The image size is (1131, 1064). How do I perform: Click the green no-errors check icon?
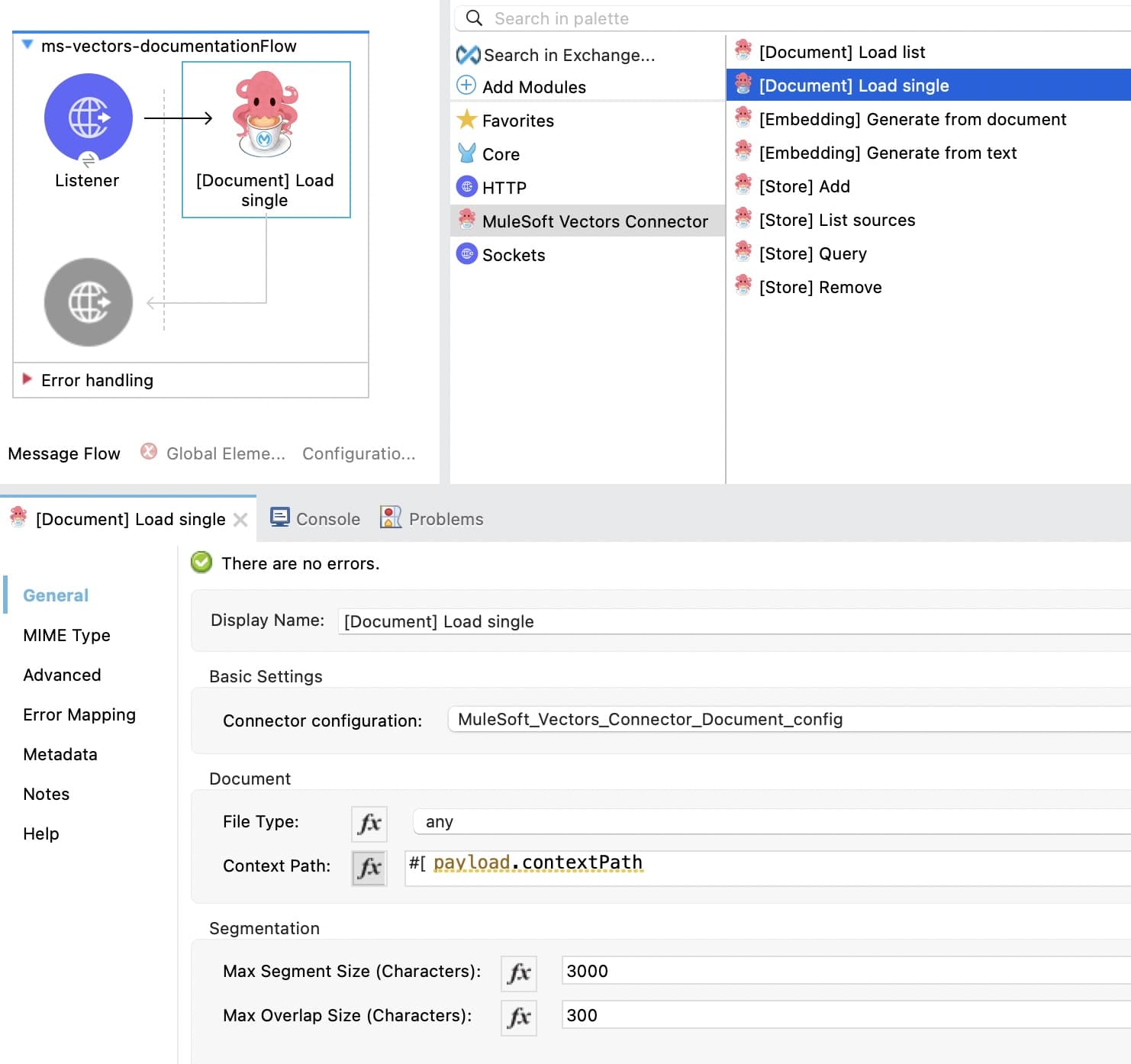[x=201, y=563]
